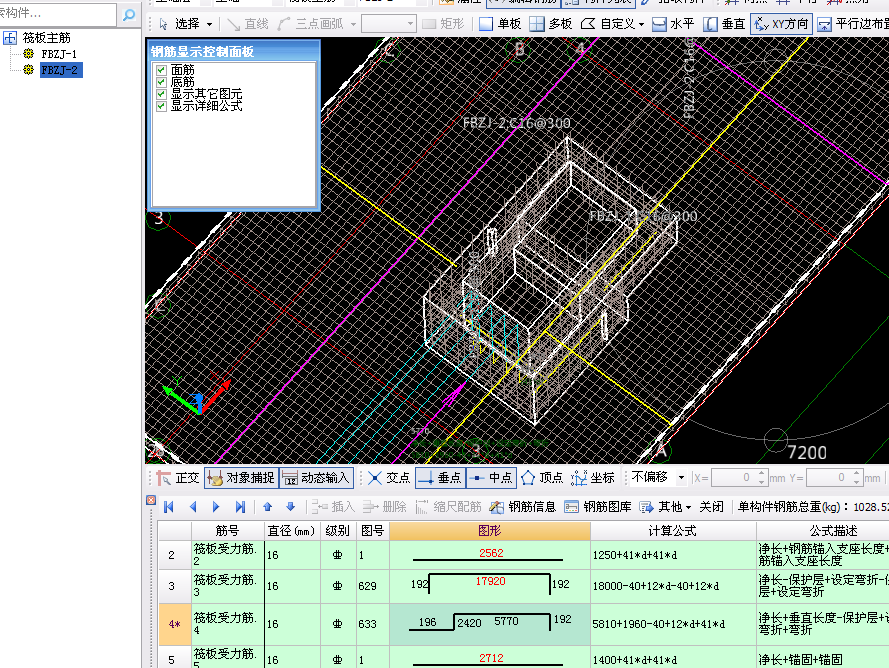Toggle 坐标 coordinate snap
Viewport: 889px width, 668px height.
click(x=593, y=478)
